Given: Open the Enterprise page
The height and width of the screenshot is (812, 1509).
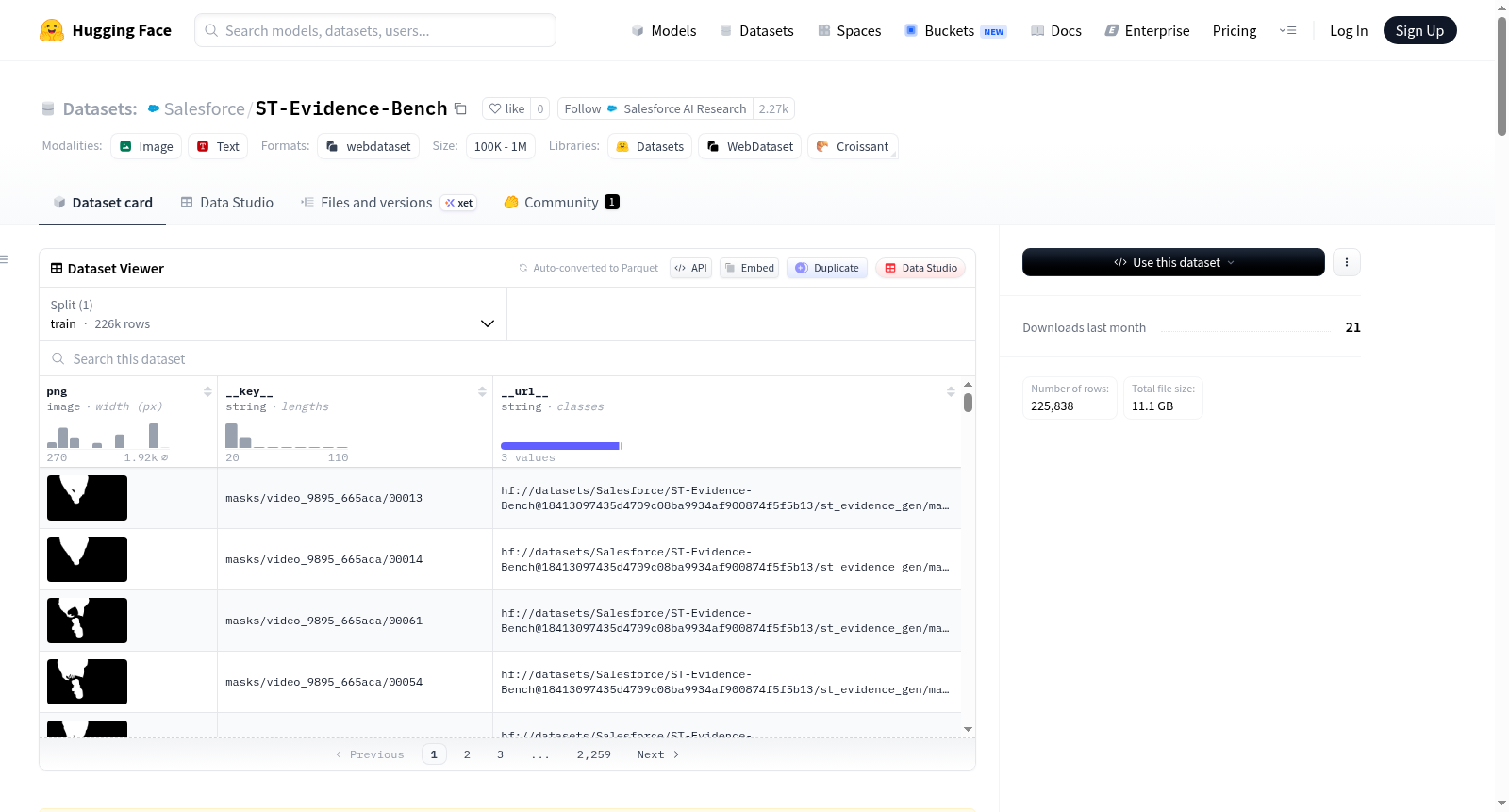Looking at the screenshot, I should point(1147,30).
